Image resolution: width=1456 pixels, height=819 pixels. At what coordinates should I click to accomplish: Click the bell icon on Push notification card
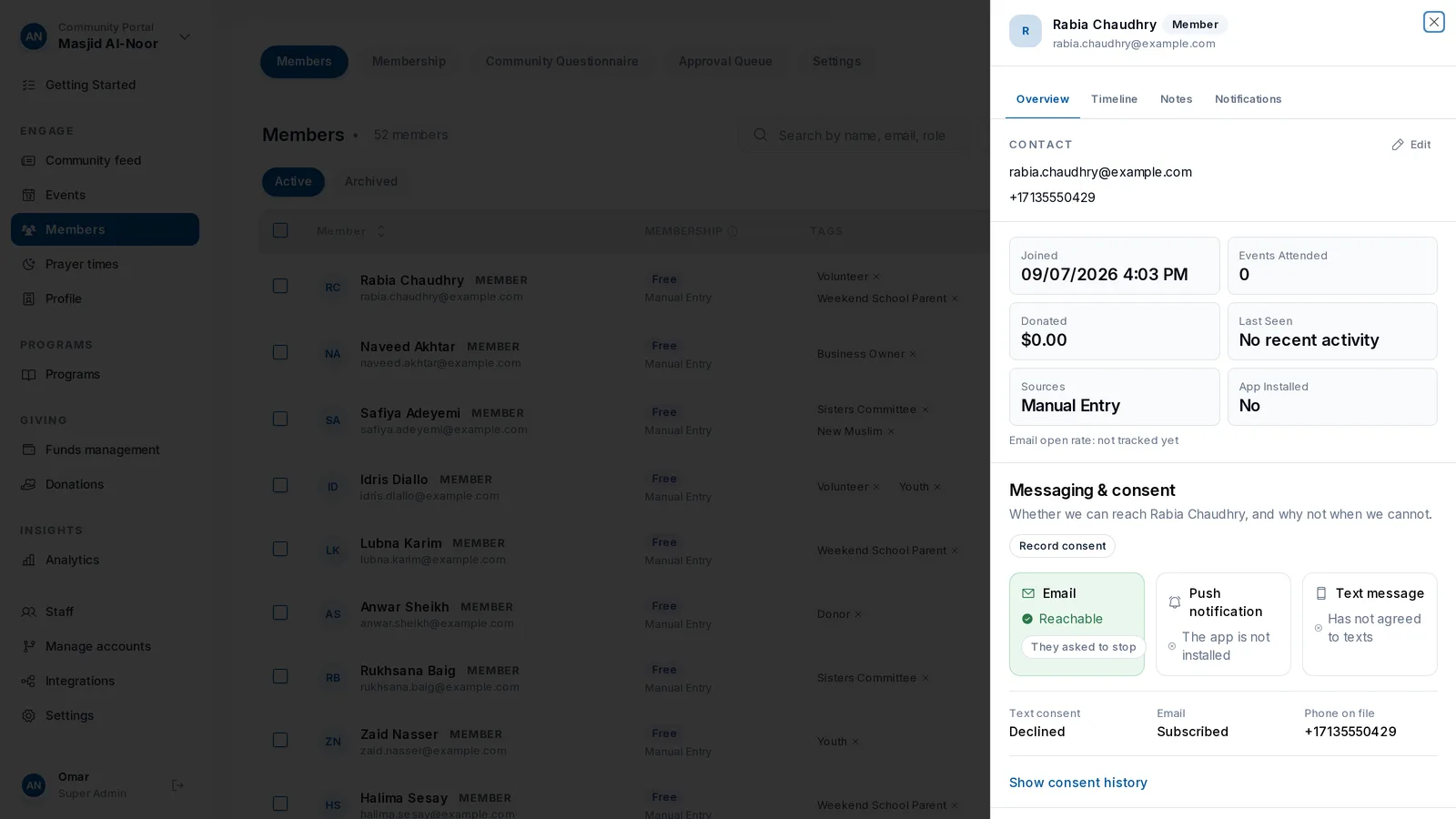(x=1175, y=602)
